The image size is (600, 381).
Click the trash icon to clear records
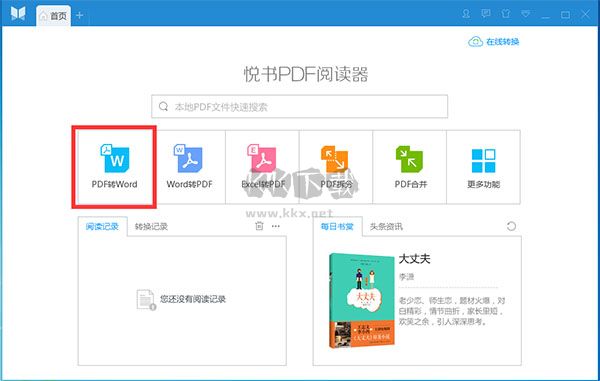click(259, 226)
